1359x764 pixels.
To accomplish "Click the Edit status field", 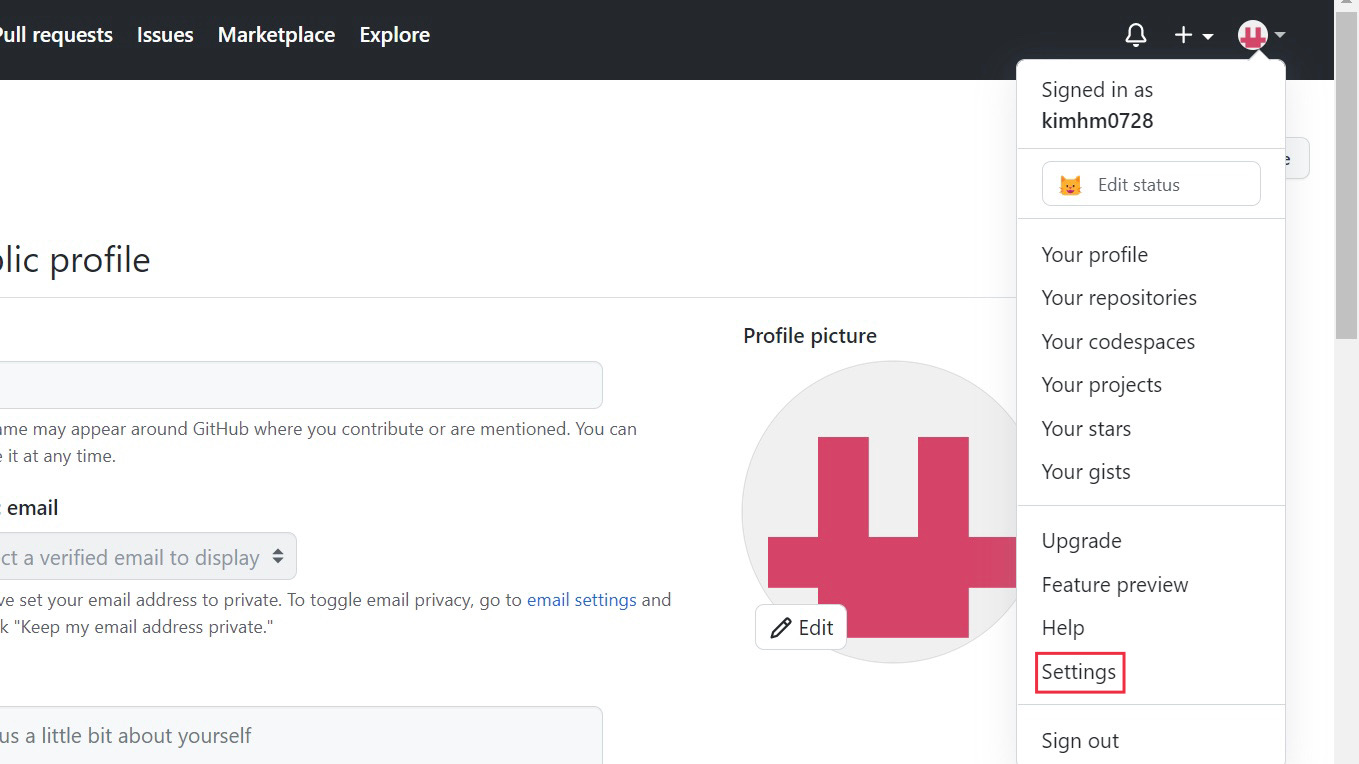I will 1151,184.
